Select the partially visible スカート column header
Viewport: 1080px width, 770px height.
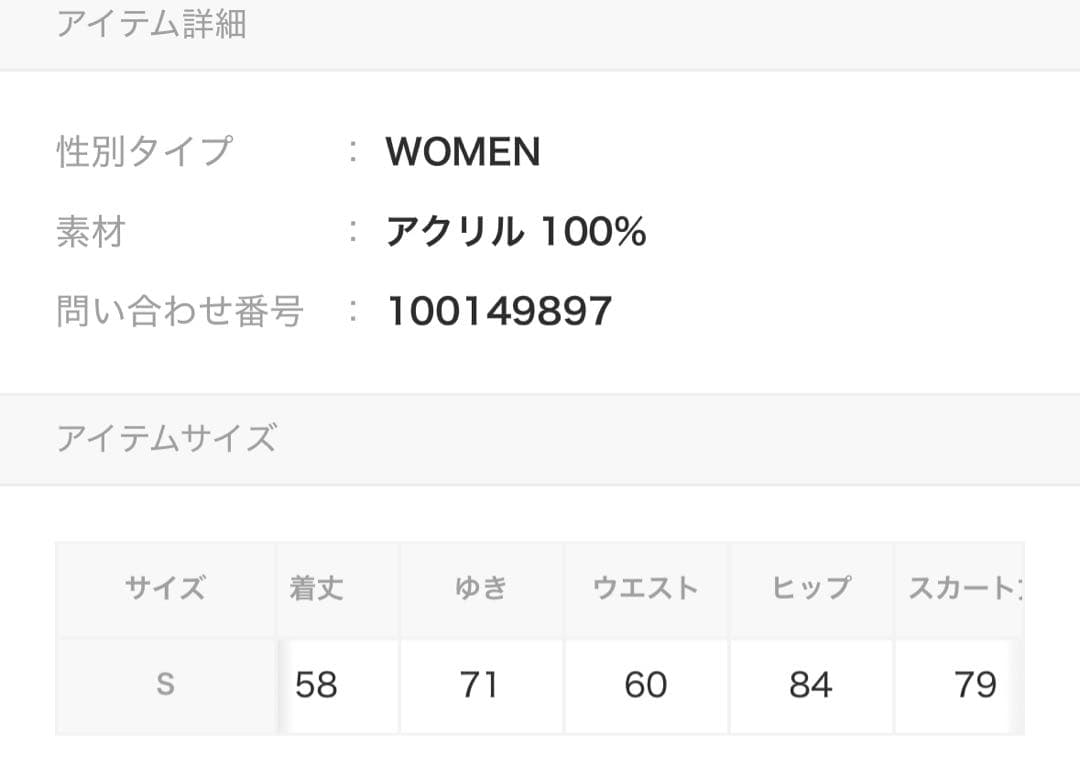pyautogui.click(x=962, y=588)
